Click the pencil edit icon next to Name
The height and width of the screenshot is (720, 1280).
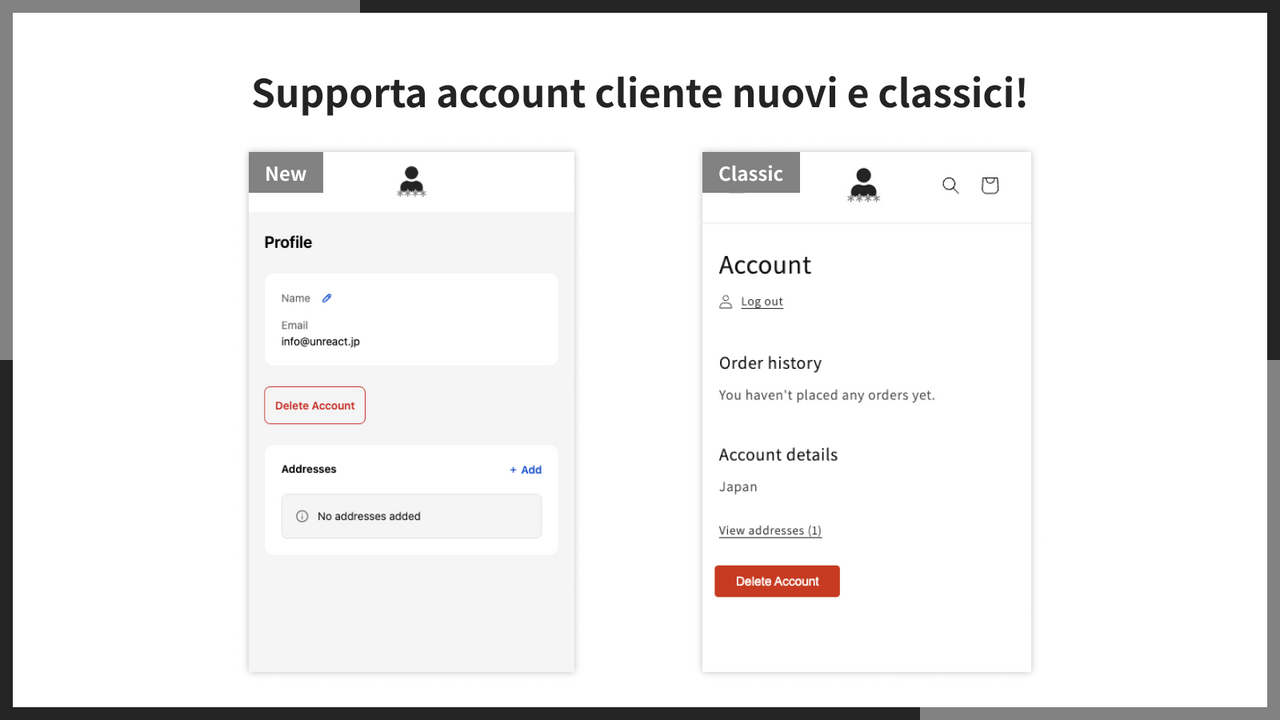327,298
